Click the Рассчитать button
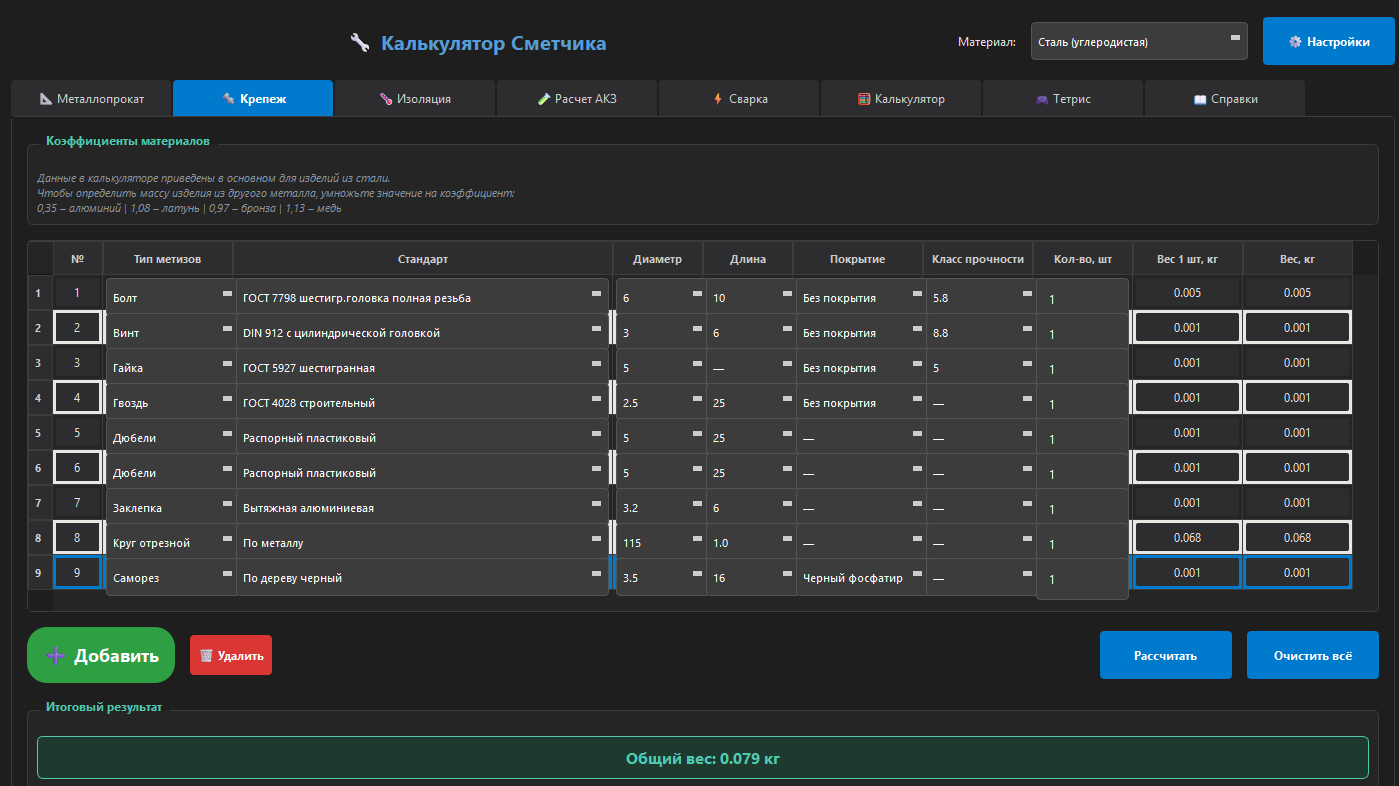This screenshot has height=786, width=1399. [x=1166, y=655]
